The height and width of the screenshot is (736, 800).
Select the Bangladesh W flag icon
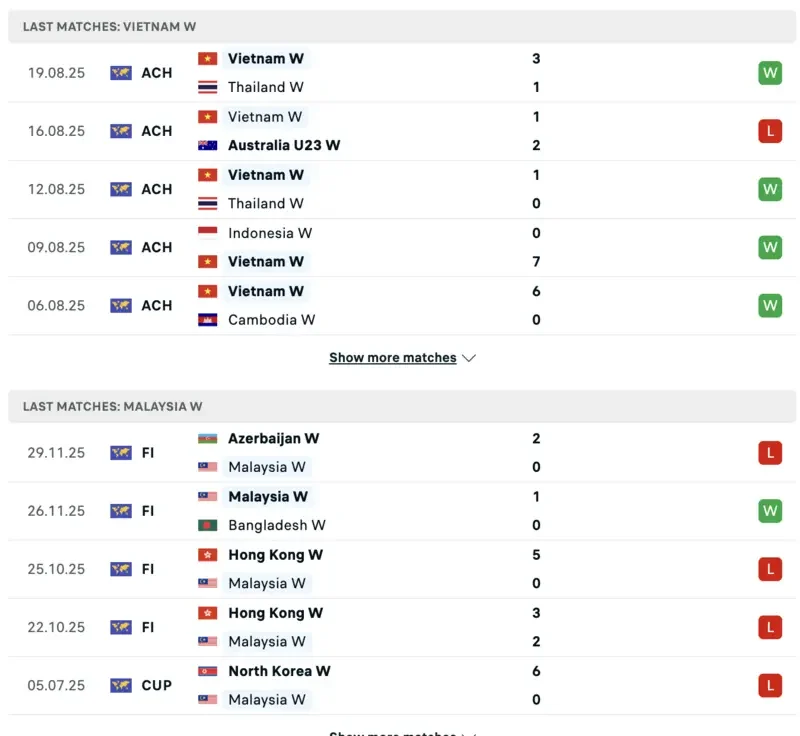click(x=207, y=525)
